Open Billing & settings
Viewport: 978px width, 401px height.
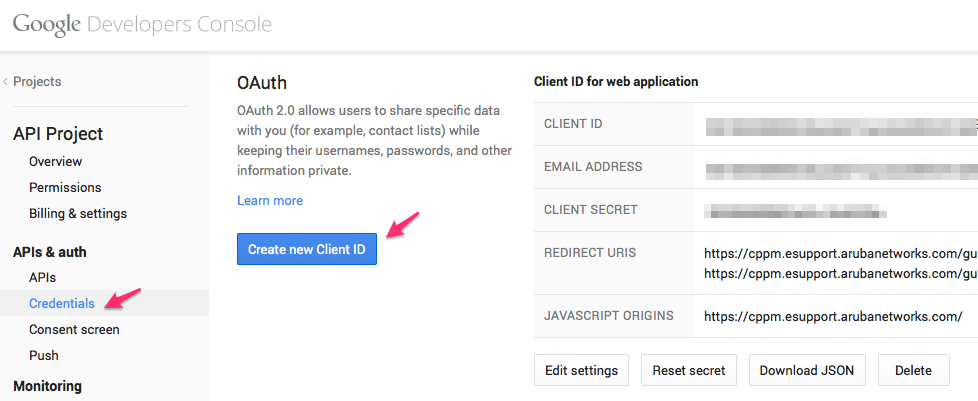click(x=78, y=213)
